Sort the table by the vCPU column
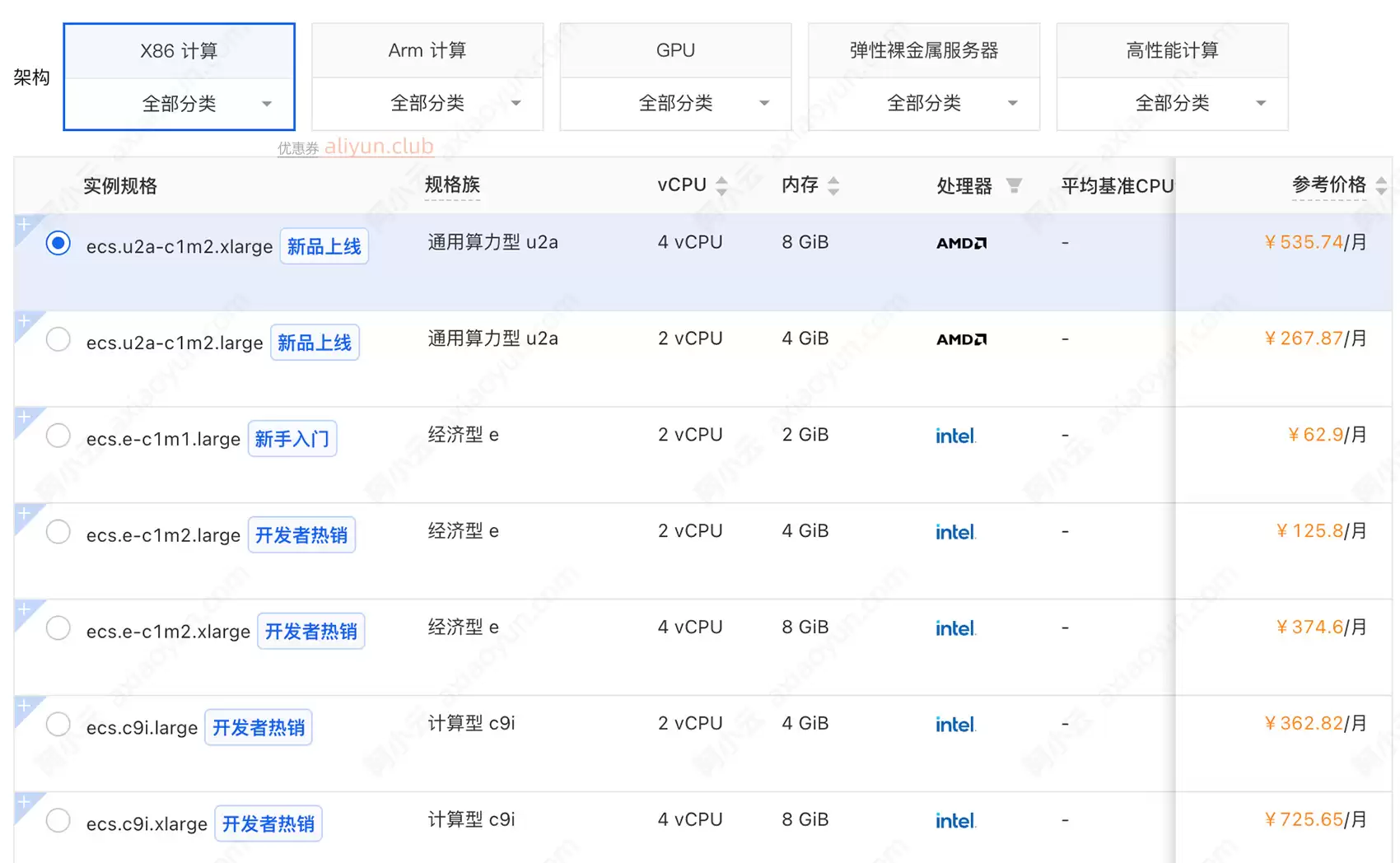This screenshot has height=863, width=1400. point(721,186)
